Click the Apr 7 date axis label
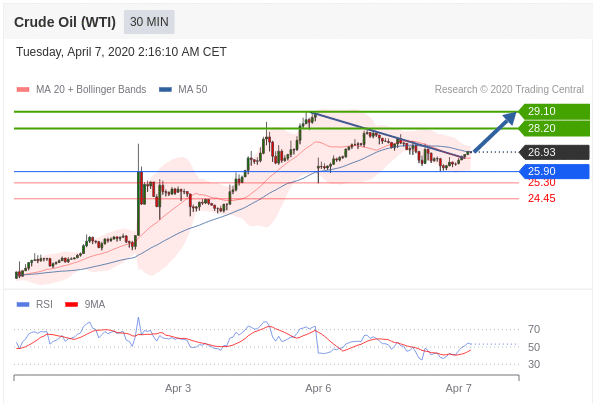The width and height of the screenshot is (600, 410). 458,388
